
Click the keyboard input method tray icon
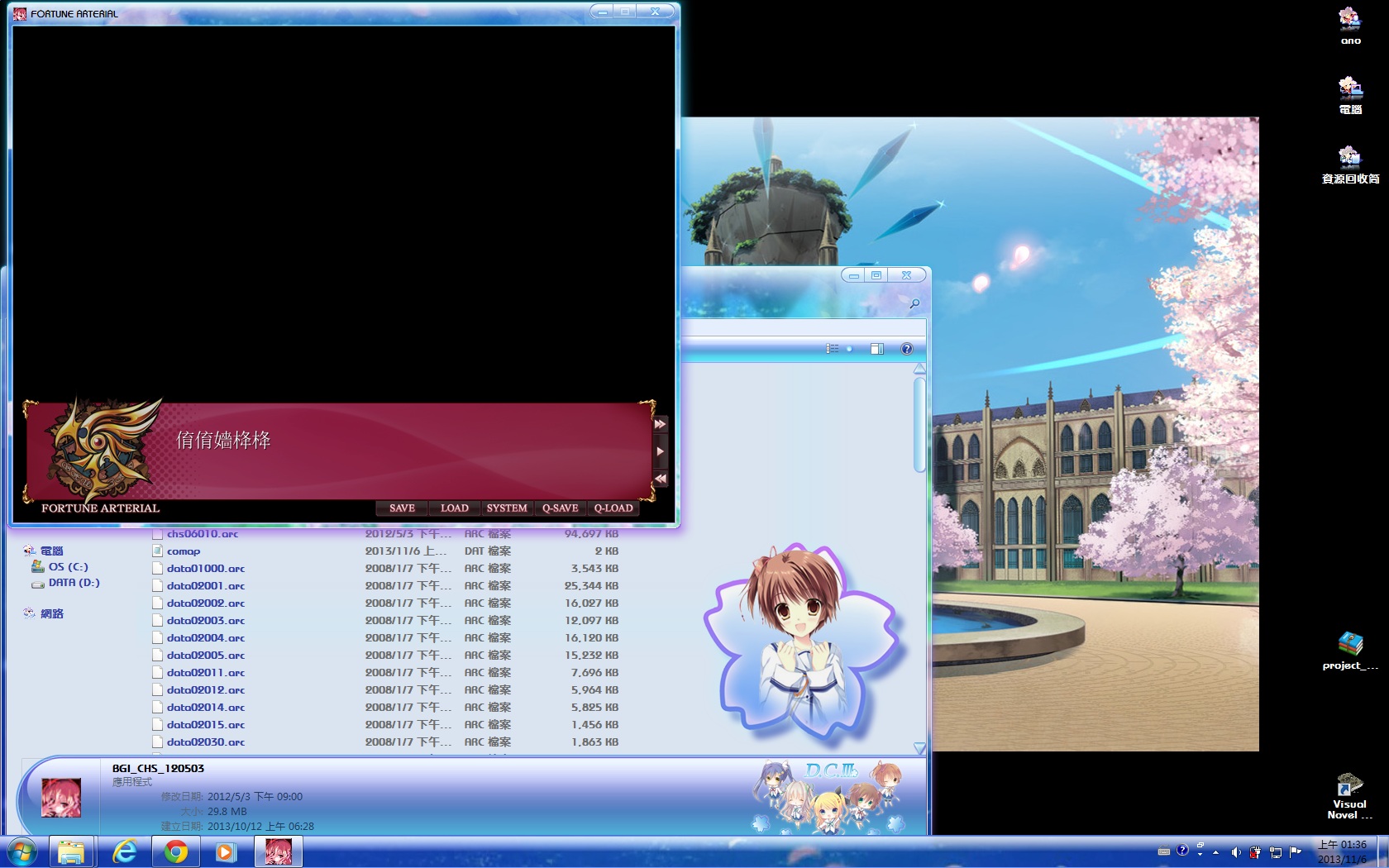click(1164, 851)
